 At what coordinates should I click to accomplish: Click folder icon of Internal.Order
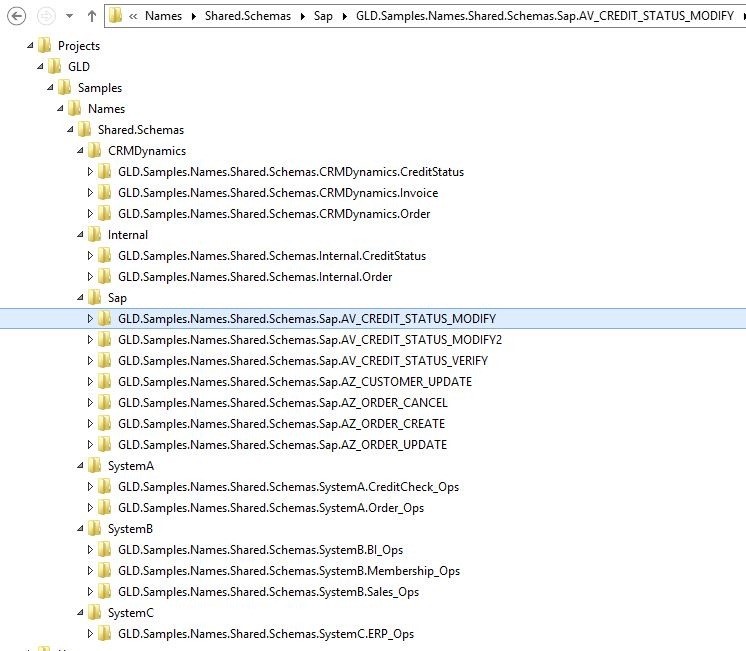105,276
